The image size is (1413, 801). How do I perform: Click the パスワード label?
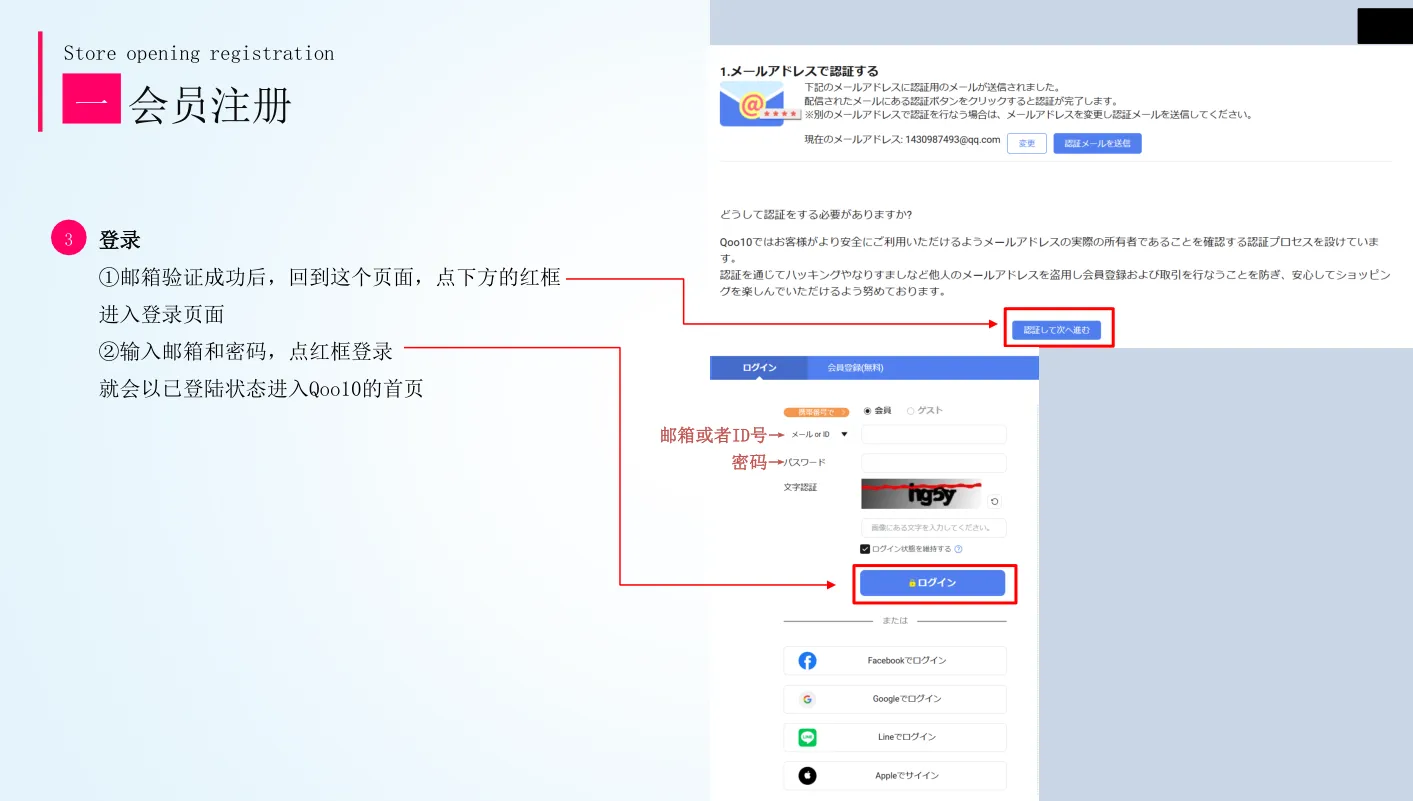(805, 462)
